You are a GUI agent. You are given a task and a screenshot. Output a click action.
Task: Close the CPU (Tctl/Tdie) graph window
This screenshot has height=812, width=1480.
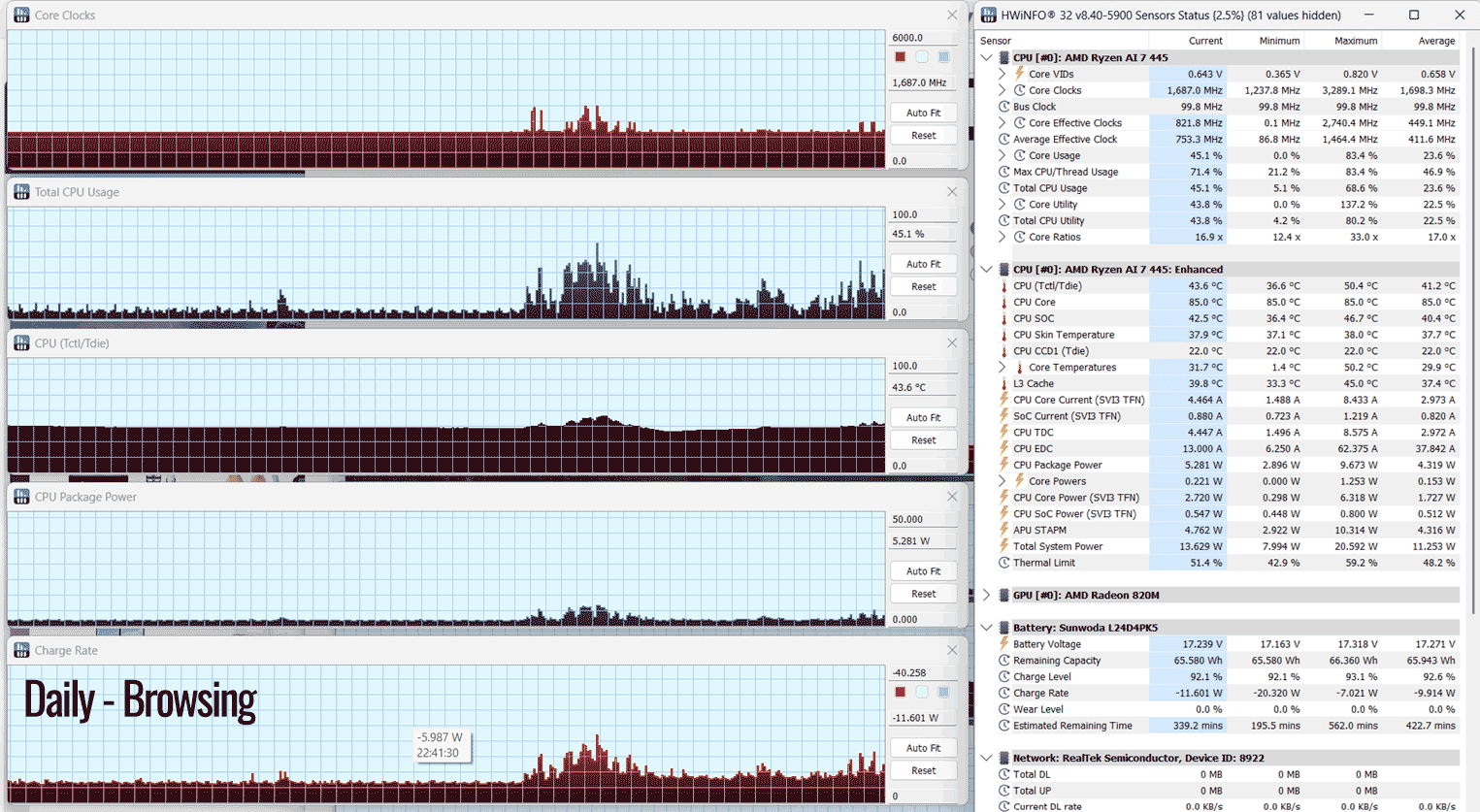pyautogui.click(x=952, y=343)
